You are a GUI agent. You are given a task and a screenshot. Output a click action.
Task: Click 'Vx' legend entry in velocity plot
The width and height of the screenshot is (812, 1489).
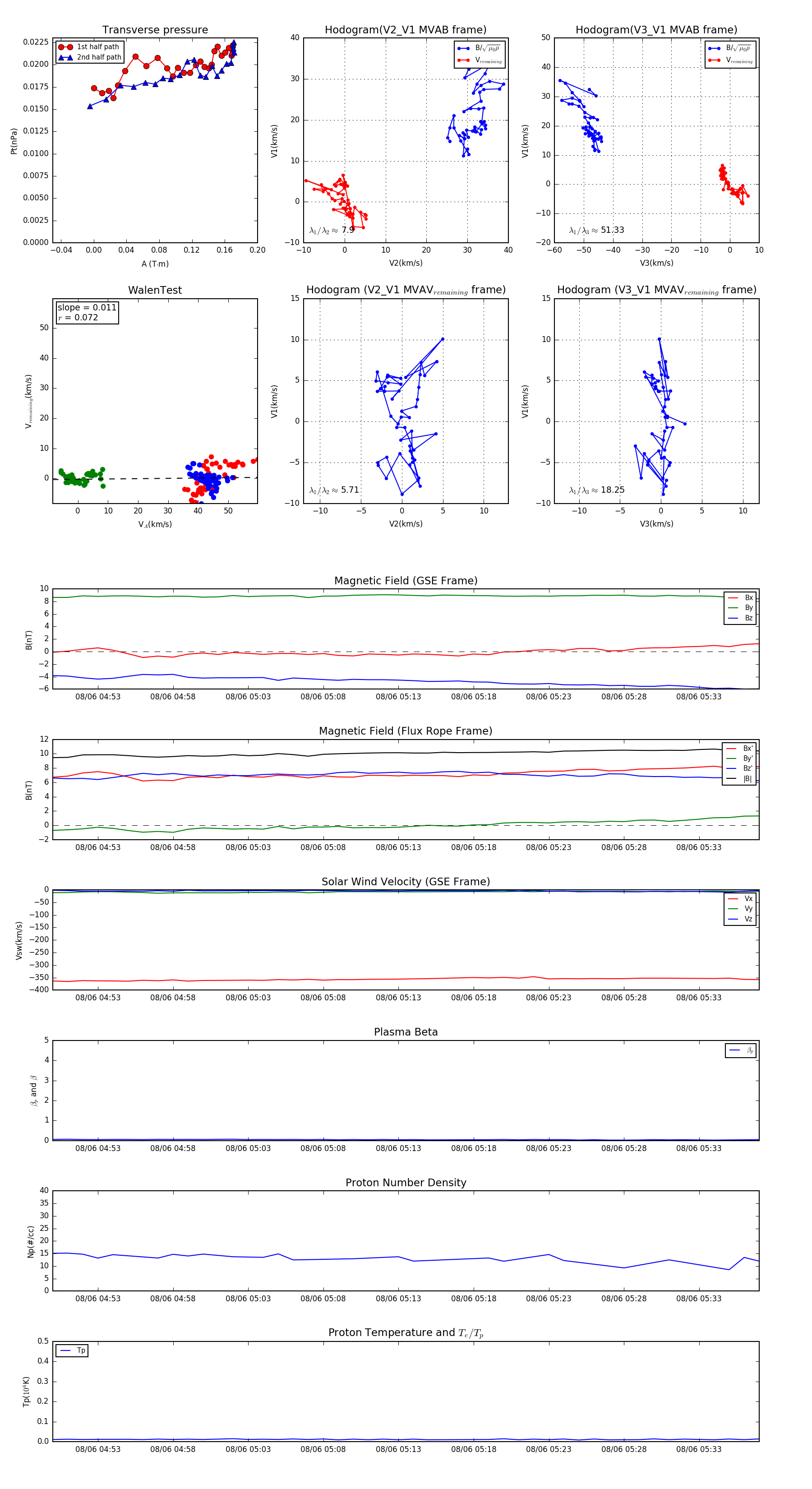pos(740,898)
